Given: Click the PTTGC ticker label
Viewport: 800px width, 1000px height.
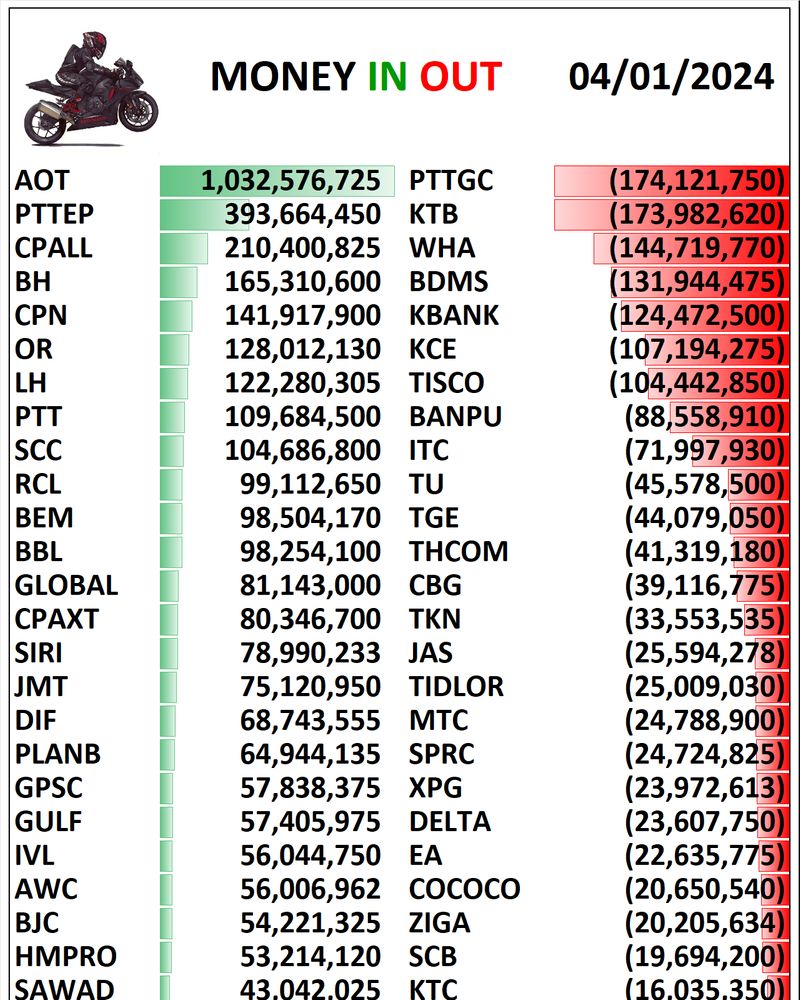Looking at the screenshot, I should (x=451, y=181).
